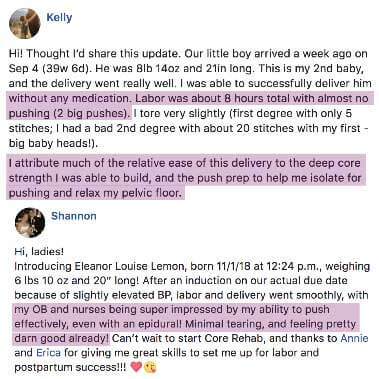Click the Kelly name link
The image size is (379, 379).
click(59, 17)
